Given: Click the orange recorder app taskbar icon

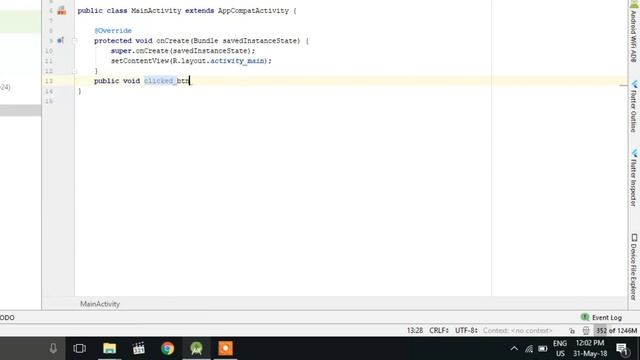Looking at the screenshot, I should tap(225, 348).
